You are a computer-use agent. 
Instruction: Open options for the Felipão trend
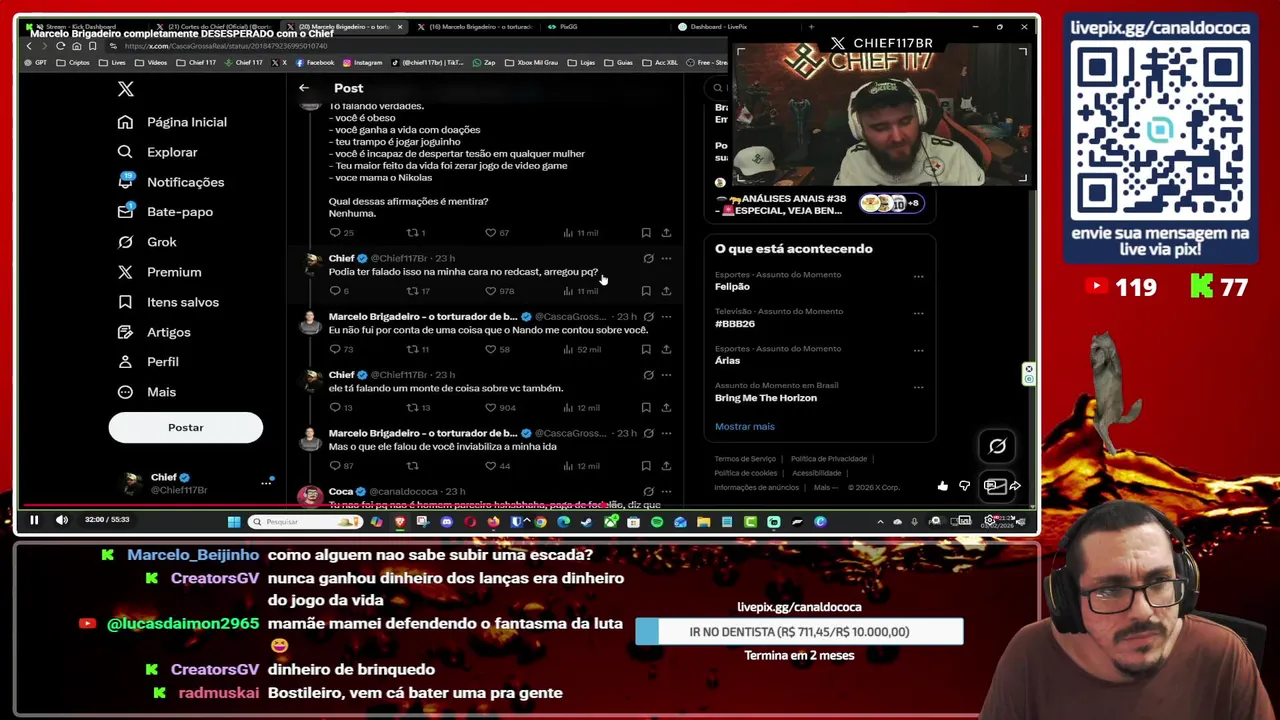(x=918, y=276)
